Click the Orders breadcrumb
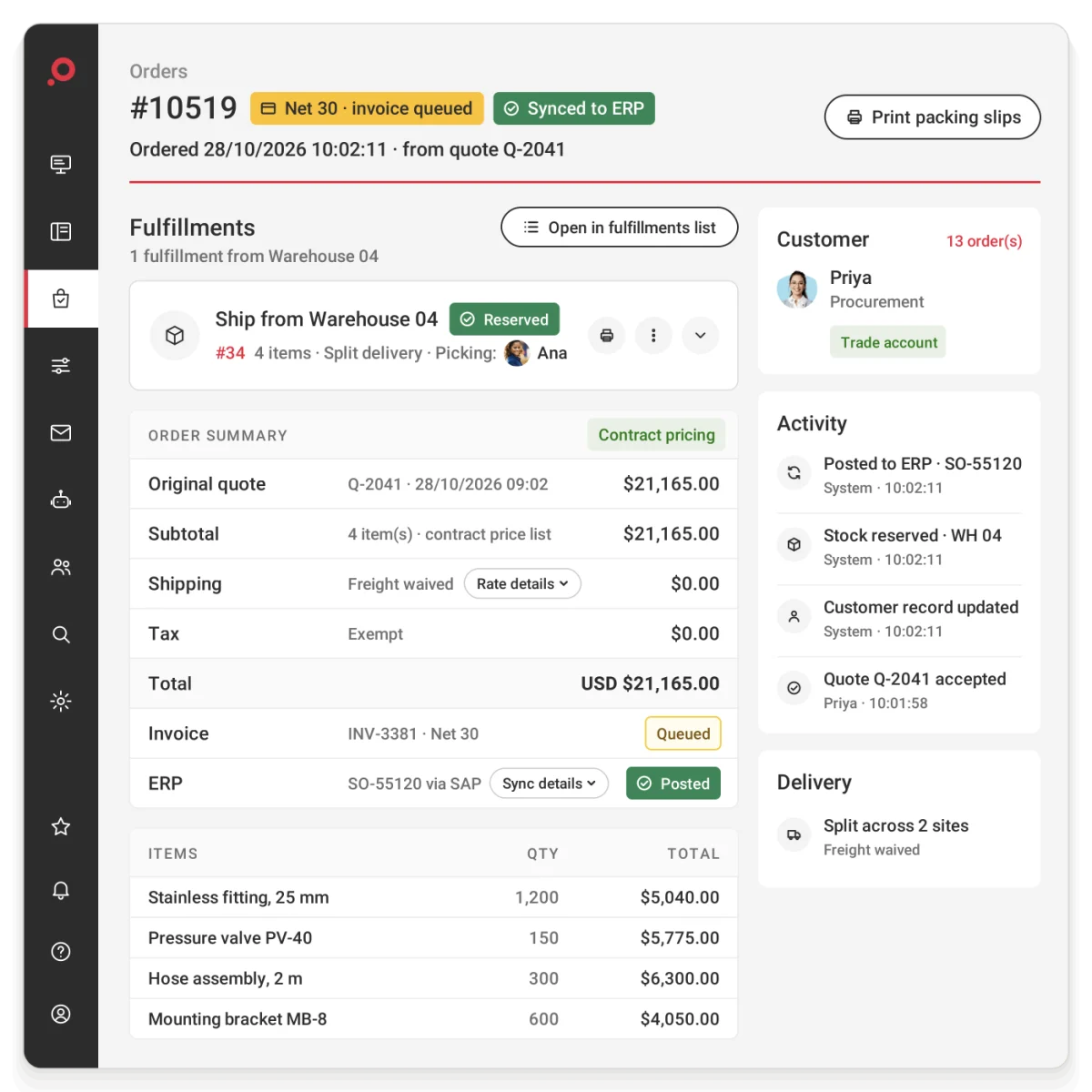1092x1092 pixels. (x=158, y=71)
